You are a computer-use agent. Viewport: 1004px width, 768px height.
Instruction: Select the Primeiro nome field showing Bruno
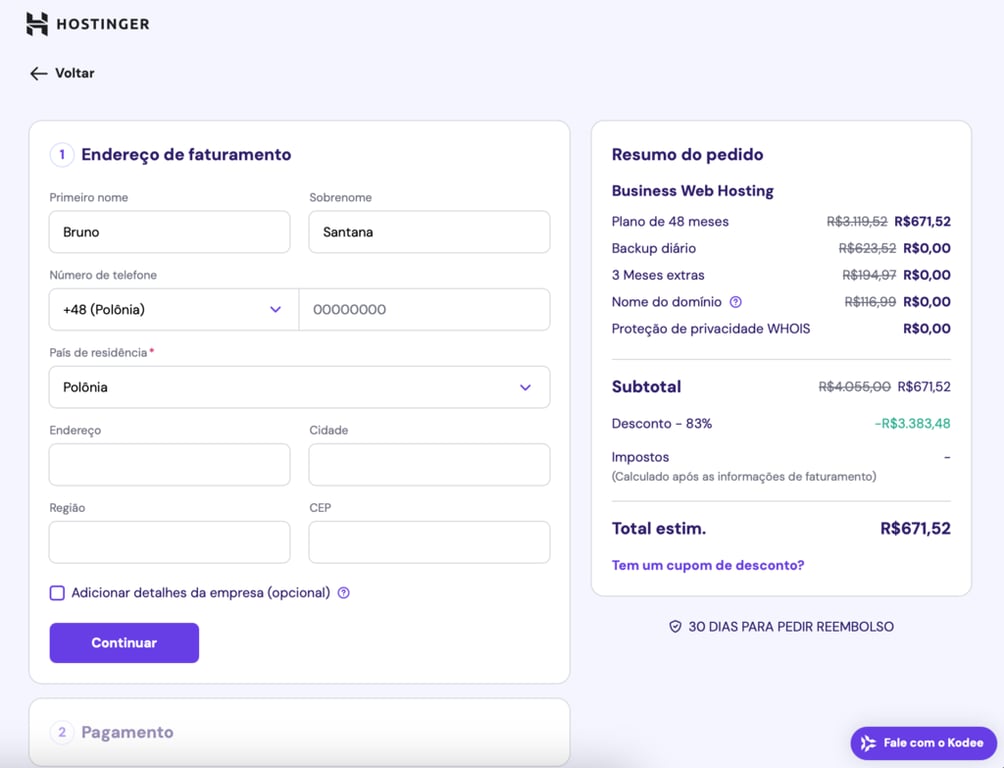[x=169, y=231]
